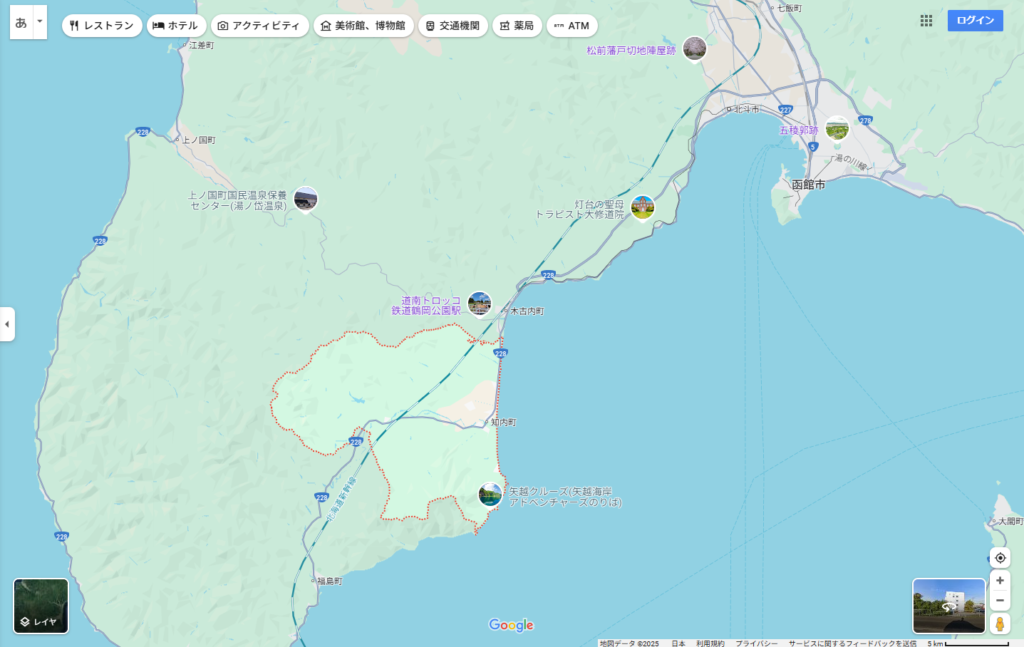1024x647 pixels.
Task: Click the 函館市 city label
Action: (808, 185)
